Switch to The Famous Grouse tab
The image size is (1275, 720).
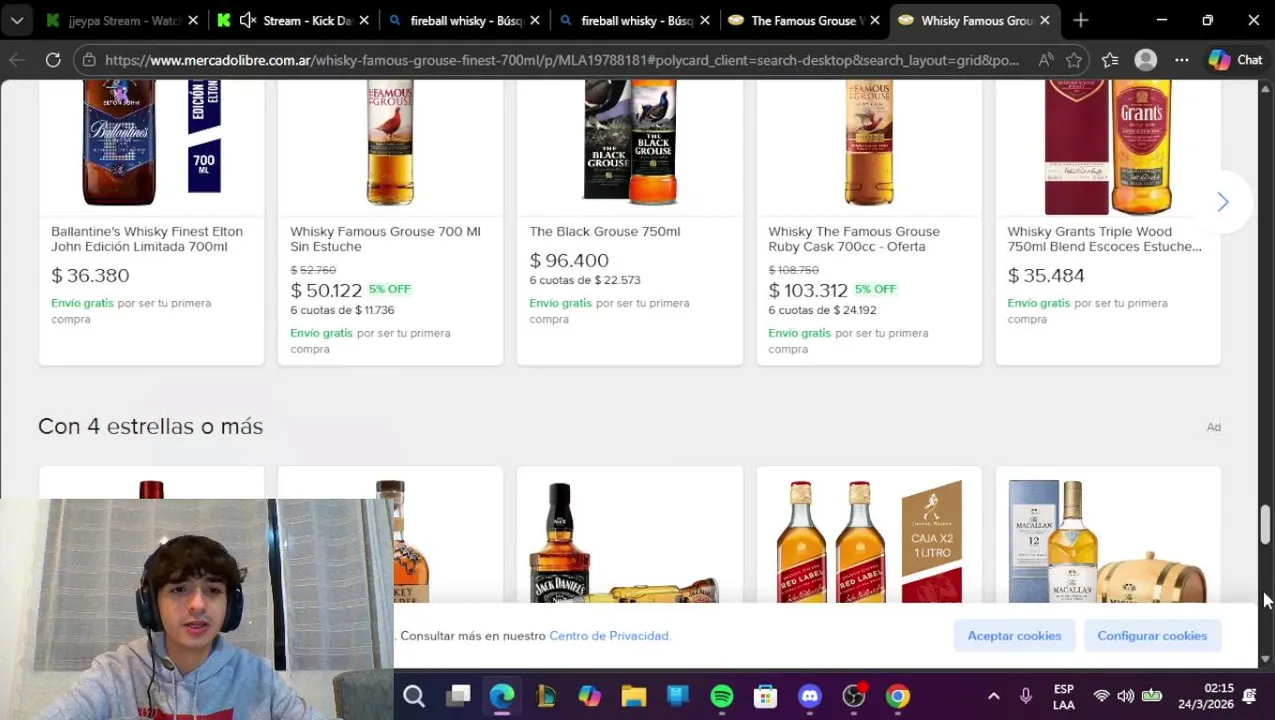(x=806, y=20)
